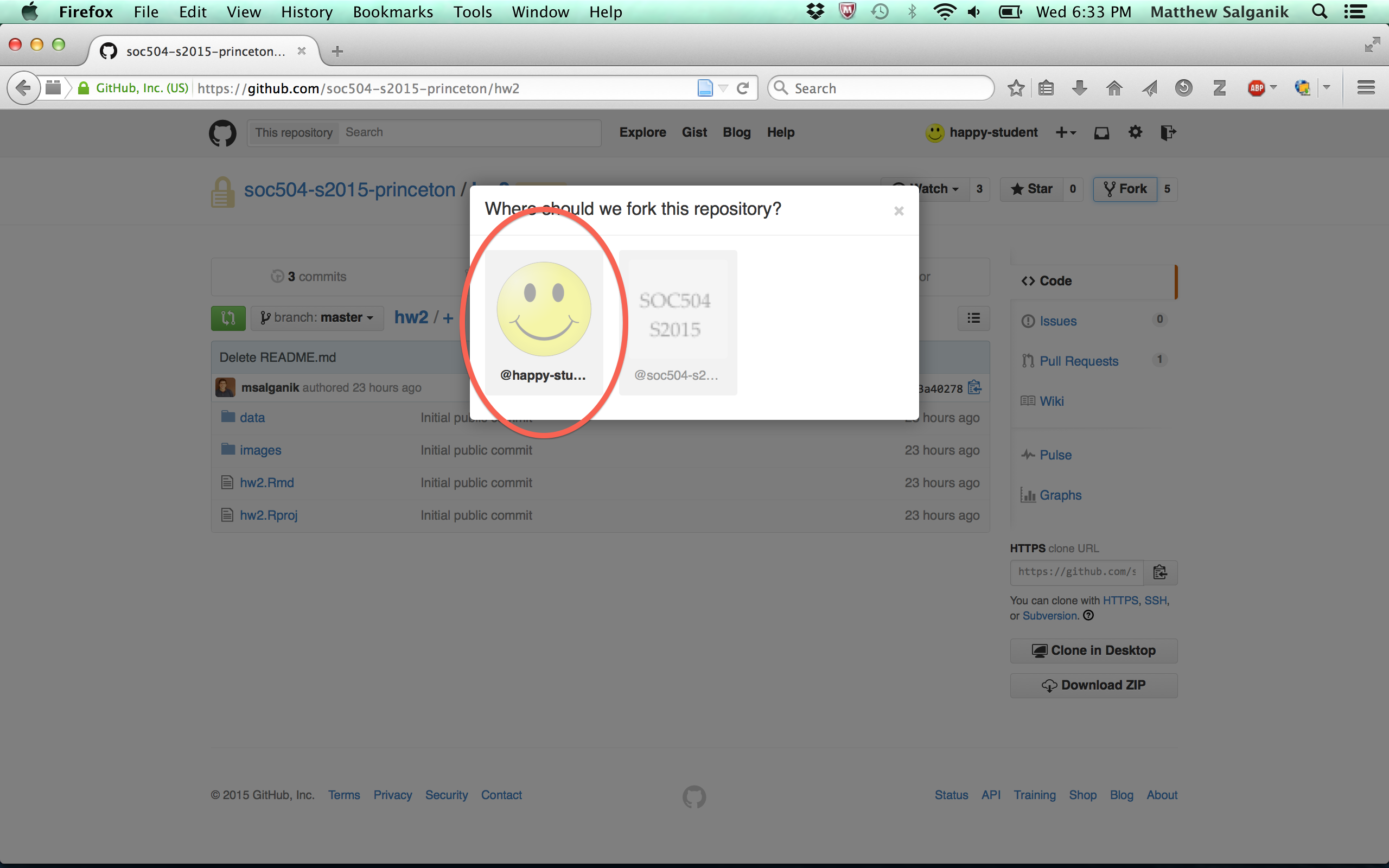Click the GitHub octocat logo in header

[x=222, y=132]
